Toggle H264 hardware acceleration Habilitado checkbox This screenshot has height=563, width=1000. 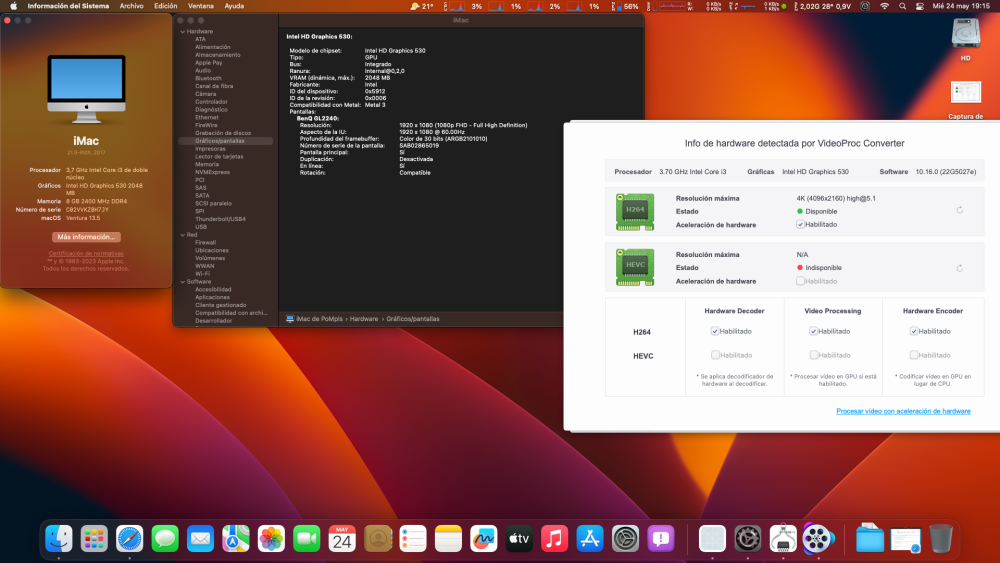coord(800,224)
